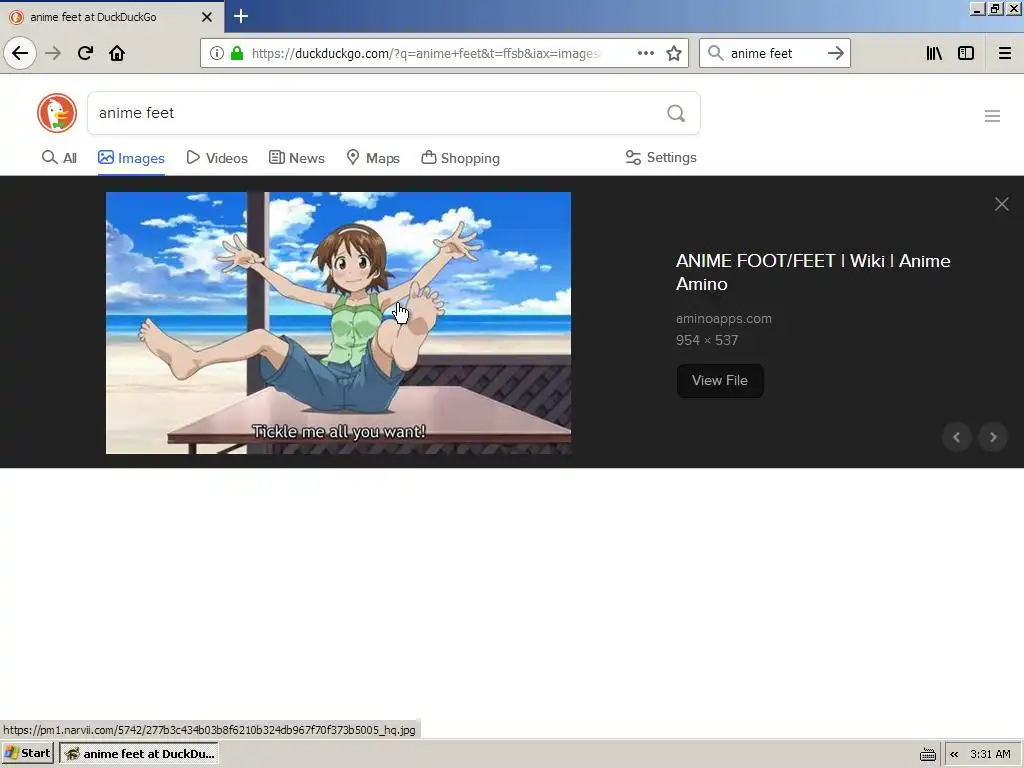Submit Firefox search box with arrow
The image size is (1024, 768).
pyautogui.click(x=836, y=53)
